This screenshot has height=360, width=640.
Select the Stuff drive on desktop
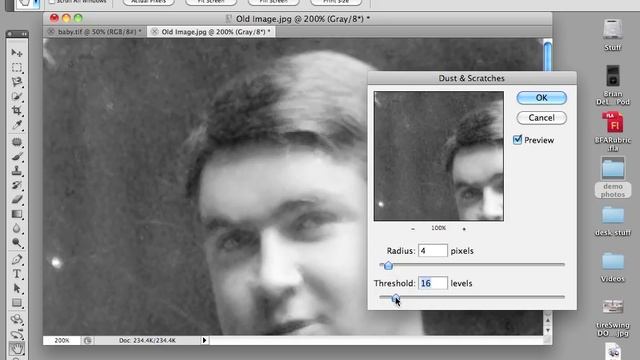point(613,35)
